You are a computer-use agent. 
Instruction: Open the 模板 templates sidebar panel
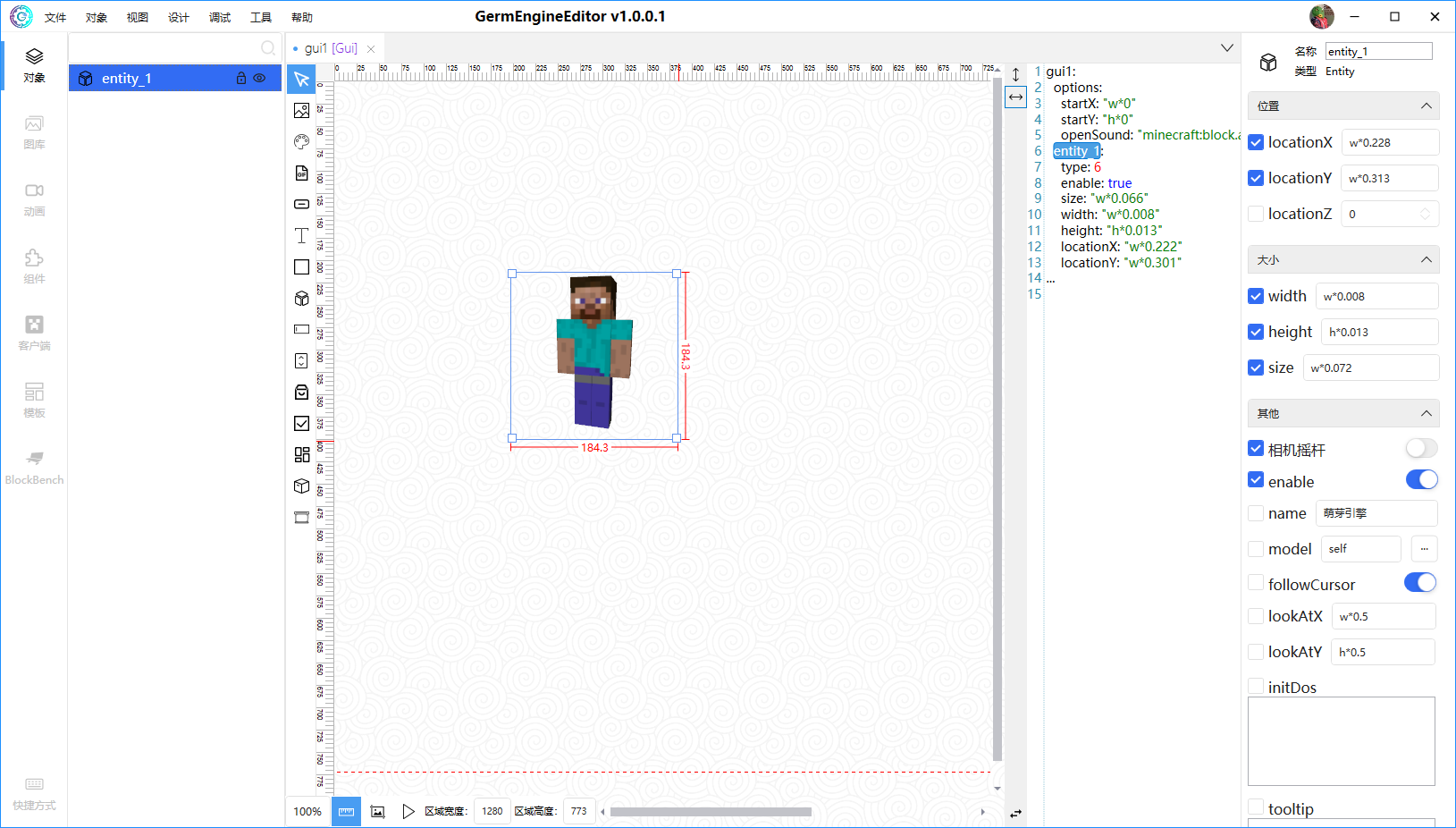[34, 401]
